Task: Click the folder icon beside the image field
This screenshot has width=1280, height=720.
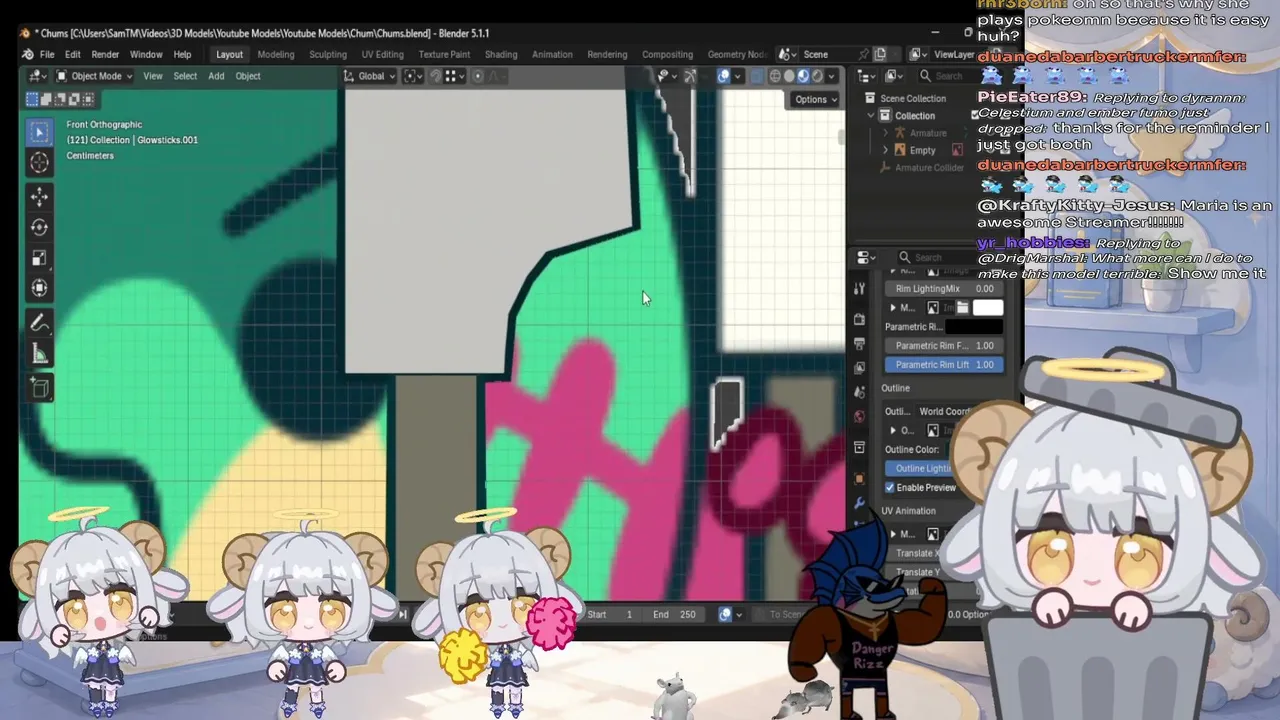Action: point(962,308)
